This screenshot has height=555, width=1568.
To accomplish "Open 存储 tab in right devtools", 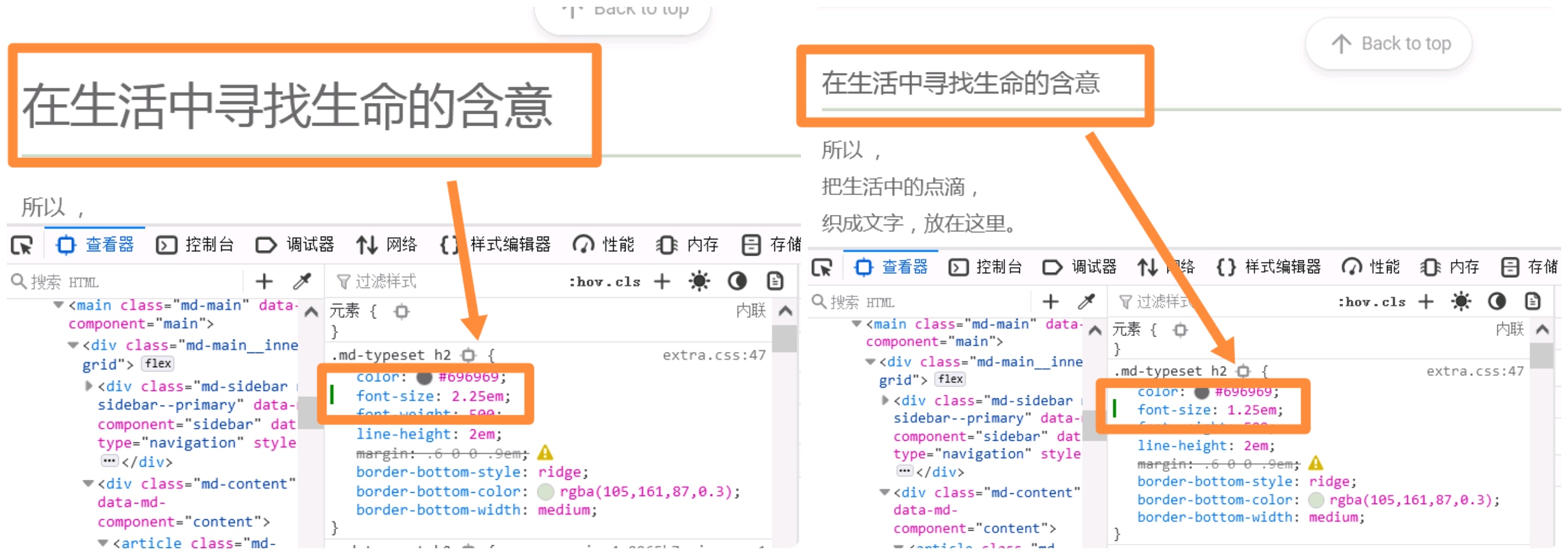I will tap(1528, 268).
